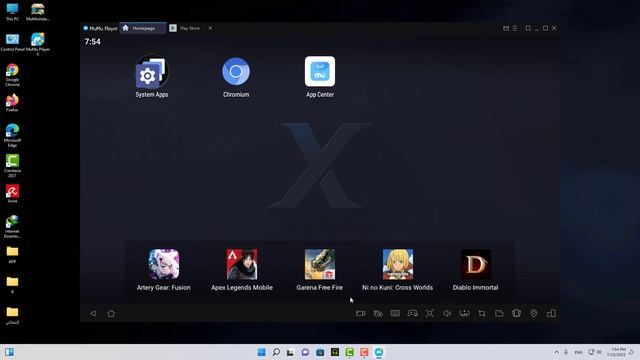Open the operation recorder tool
The height and width of the screenshot is (360, 640).
pos(378,313)
